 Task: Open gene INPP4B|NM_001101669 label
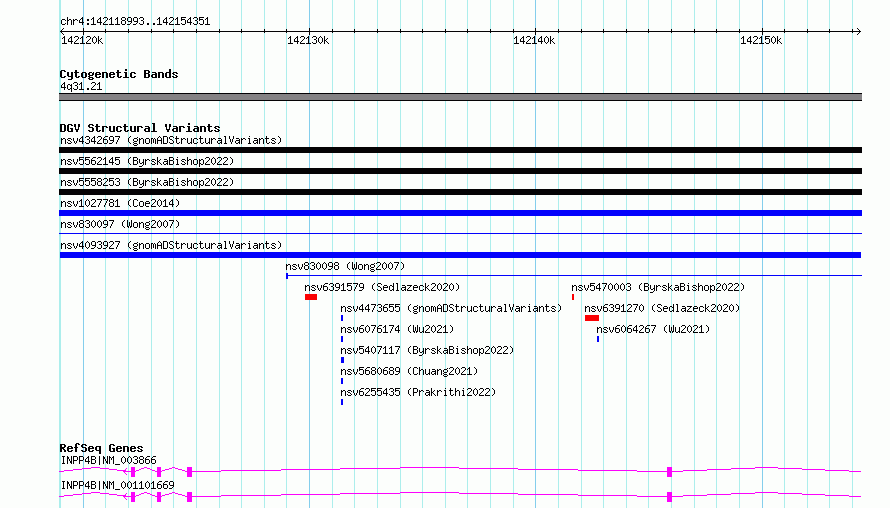click(x=117, y=485)
